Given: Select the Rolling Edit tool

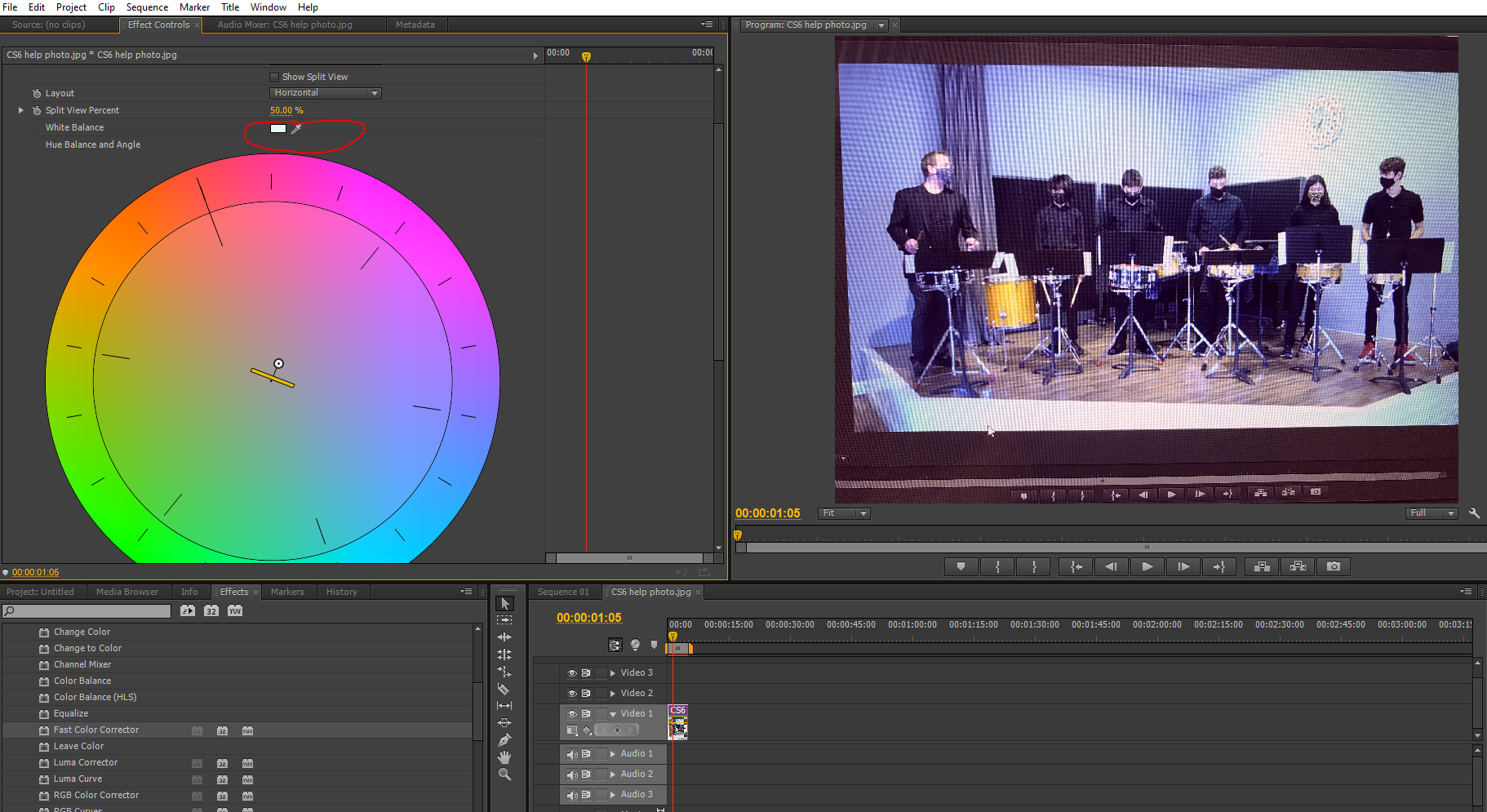Looking at the screenshot, I should coord(504,654).
